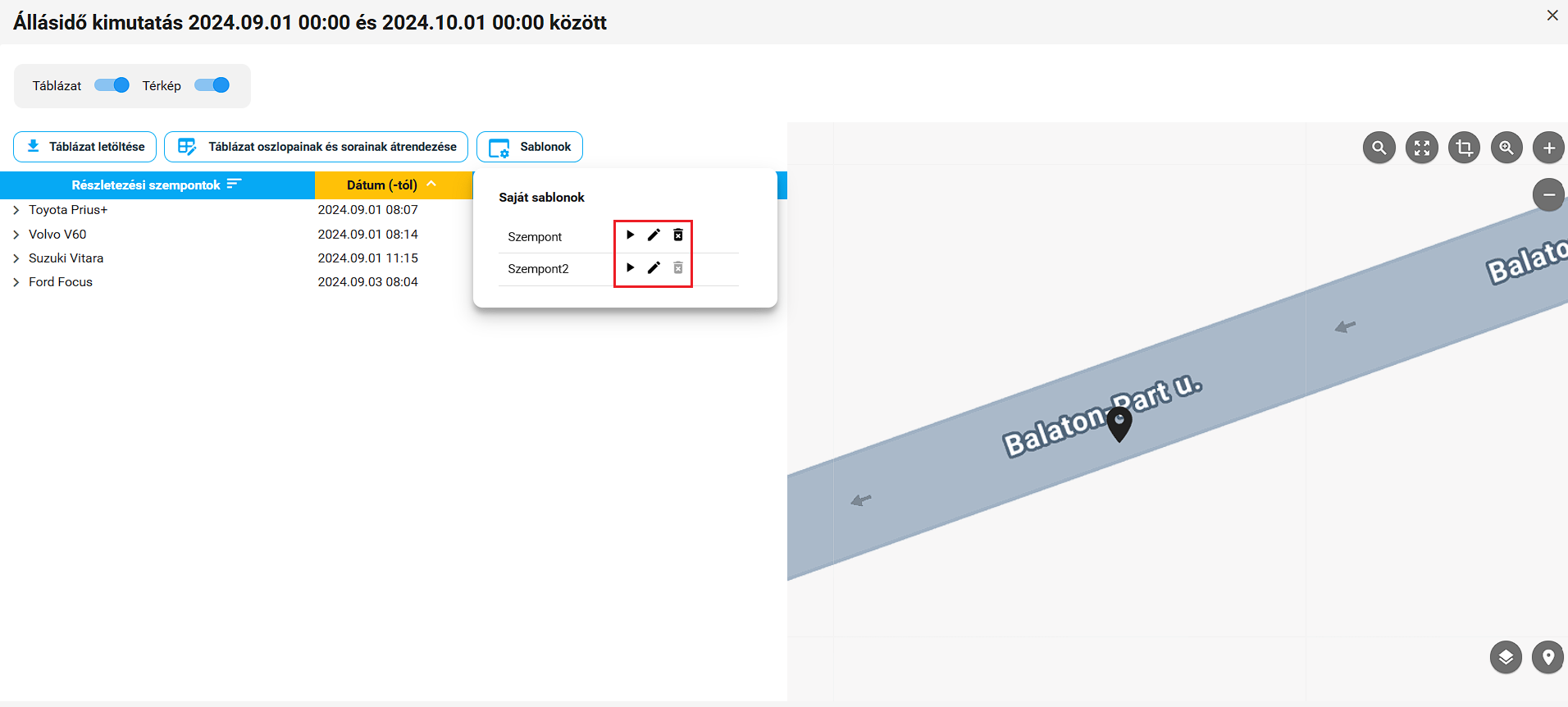Click the Táblázat letöltése button
1568x707 pixels.
(x=85, y=147)
